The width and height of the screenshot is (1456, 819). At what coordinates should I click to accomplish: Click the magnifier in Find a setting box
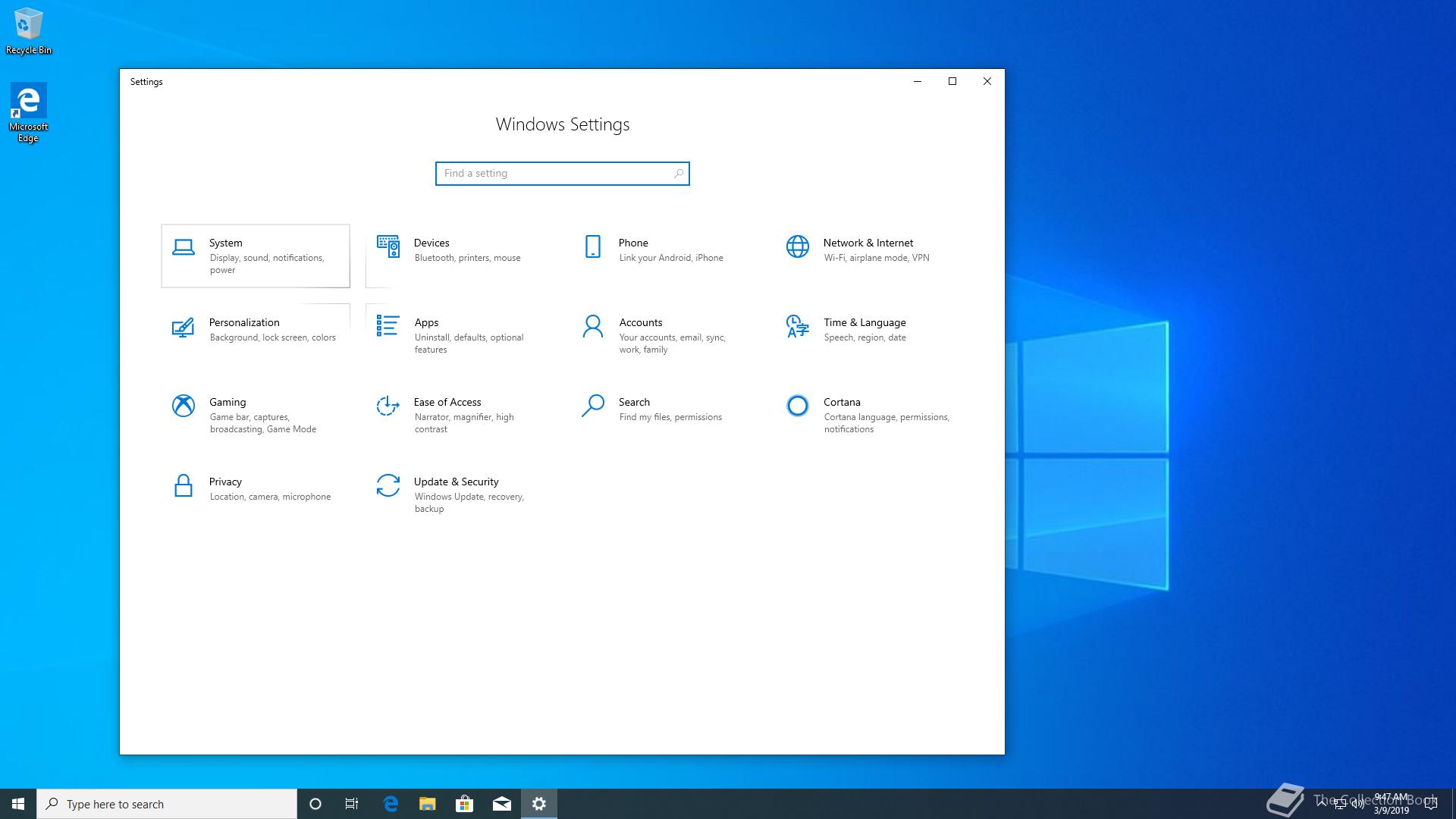[679, 174]
